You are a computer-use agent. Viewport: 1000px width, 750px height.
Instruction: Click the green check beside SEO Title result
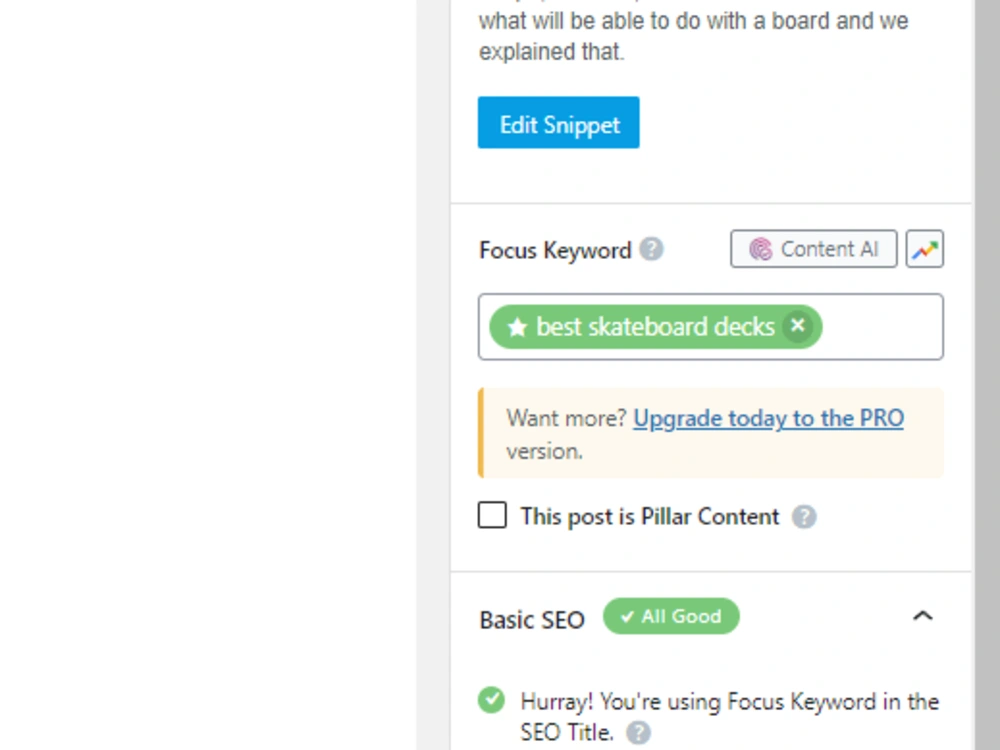[491, 700]
